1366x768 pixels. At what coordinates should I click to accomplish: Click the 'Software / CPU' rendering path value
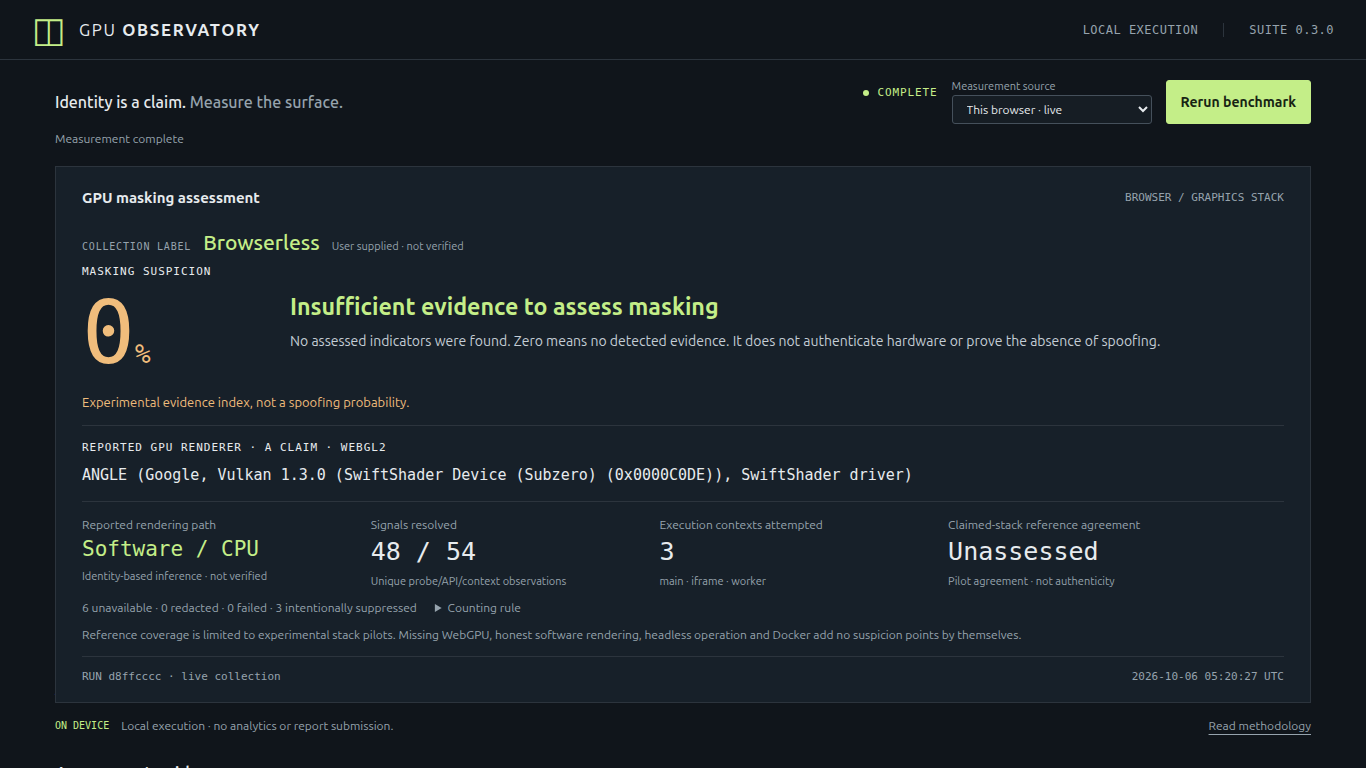(170, 549)
